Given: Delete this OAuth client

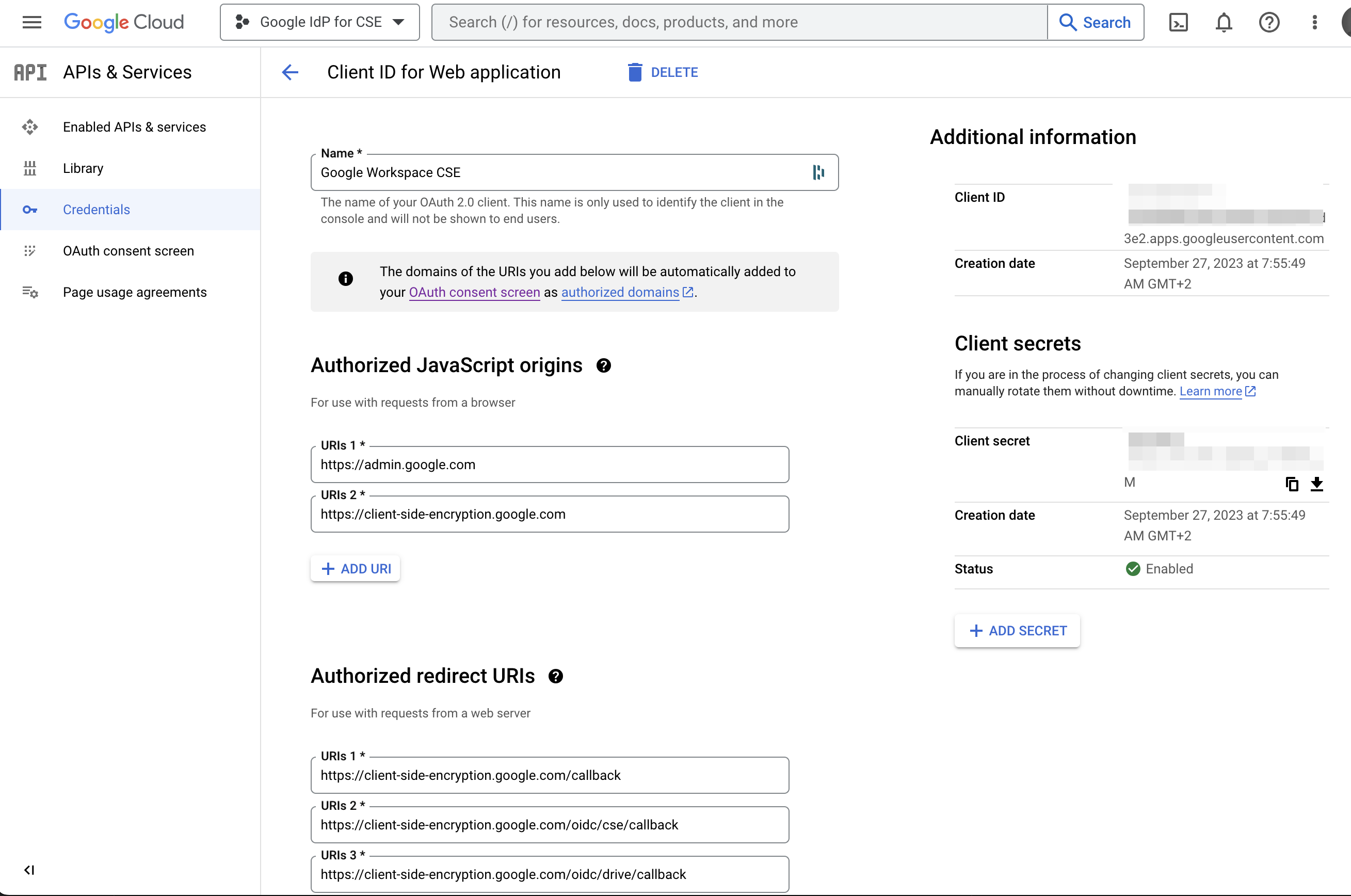Looking at the screenshot, I should point(662,72).
